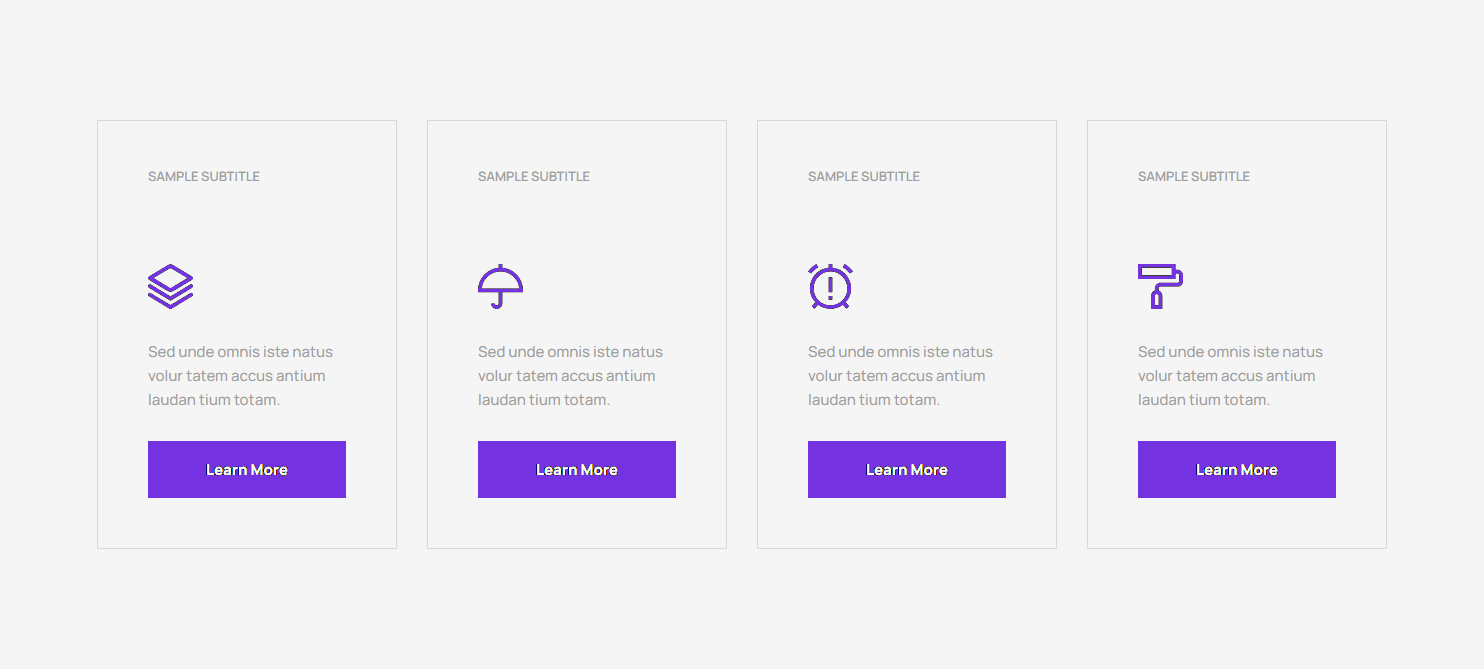The image size is (1484, 669).
Task: Click the paragraph below the paint roller icon
Action: tap(1230, 376)
